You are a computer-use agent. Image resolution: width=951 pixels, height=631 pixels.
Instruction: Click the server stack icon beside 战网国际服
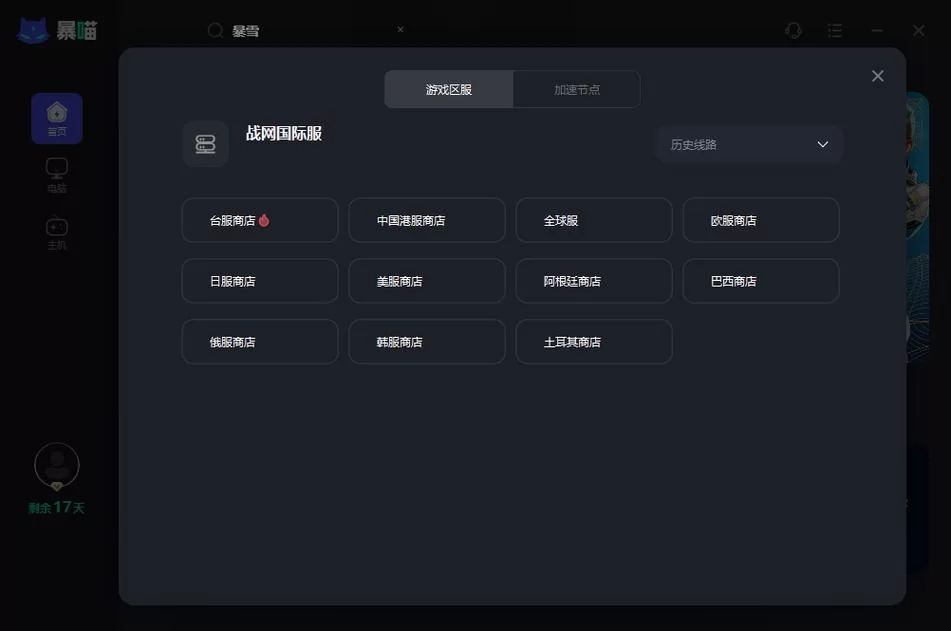206,144
